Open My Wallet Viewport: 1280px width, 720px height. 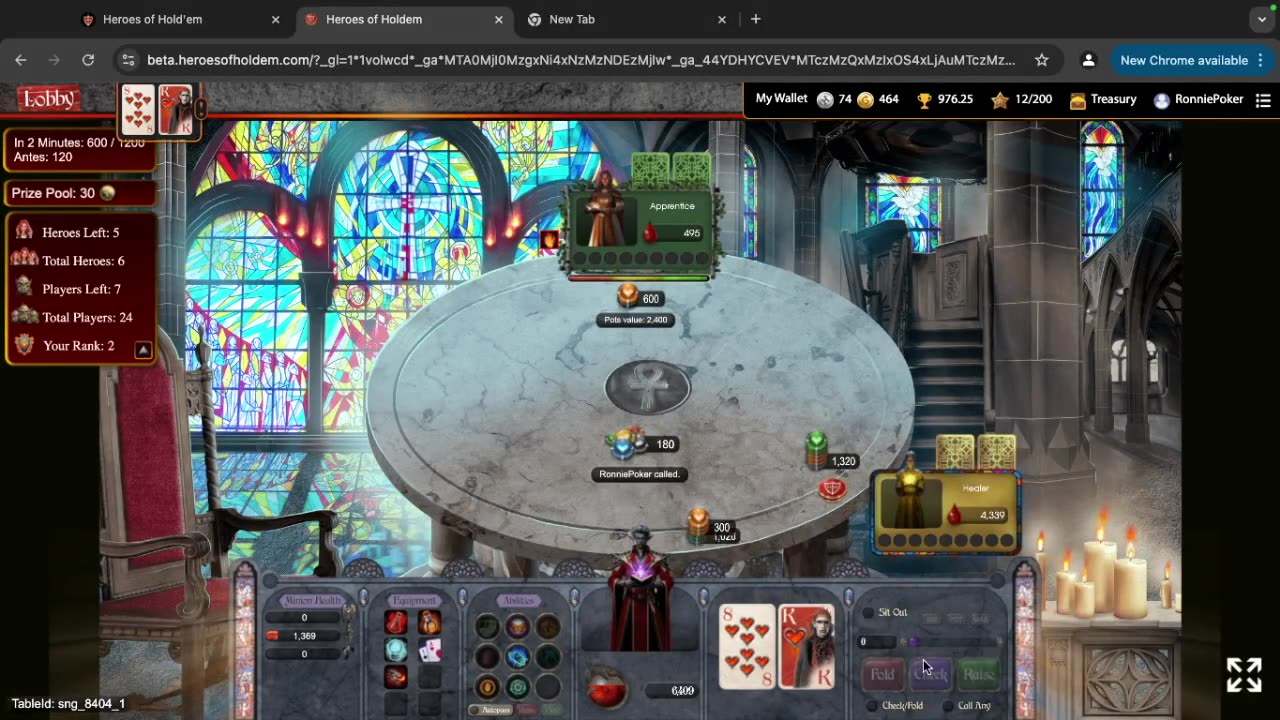tap(781, 98)
